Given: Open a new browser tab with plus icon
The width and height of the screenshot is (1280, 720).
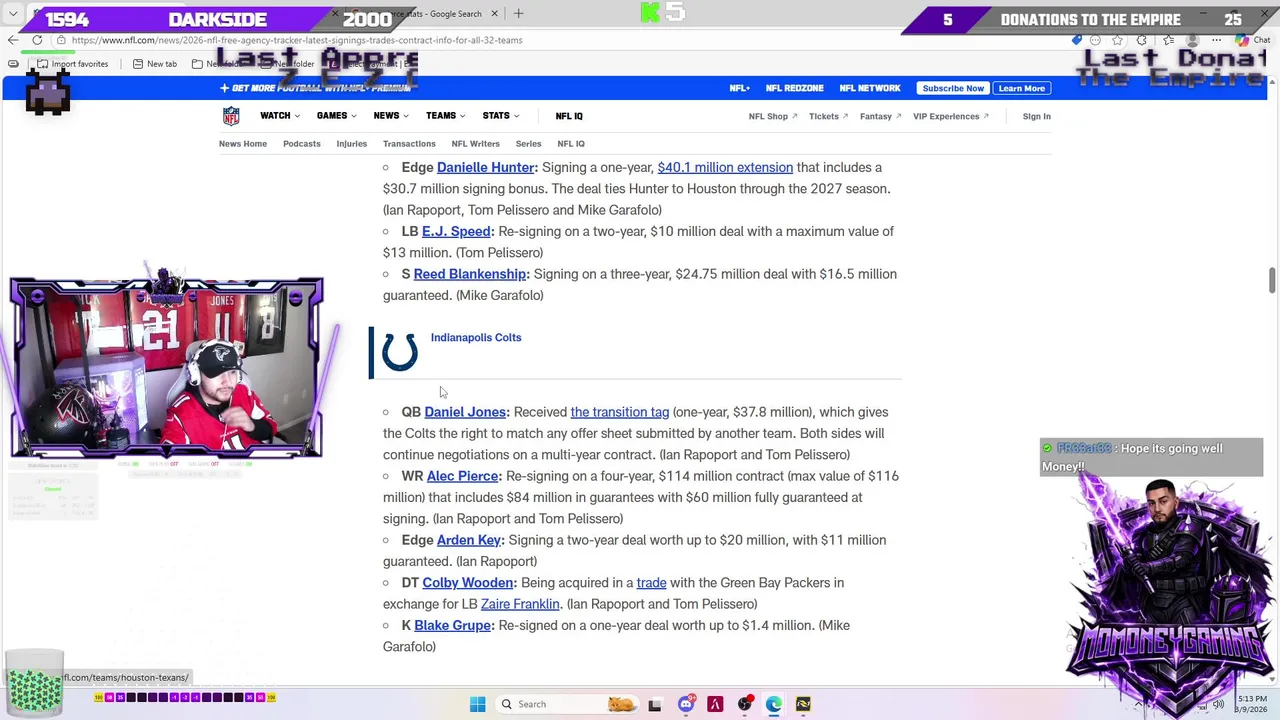Looking at the screenshot, I should (x=518, y=13).
